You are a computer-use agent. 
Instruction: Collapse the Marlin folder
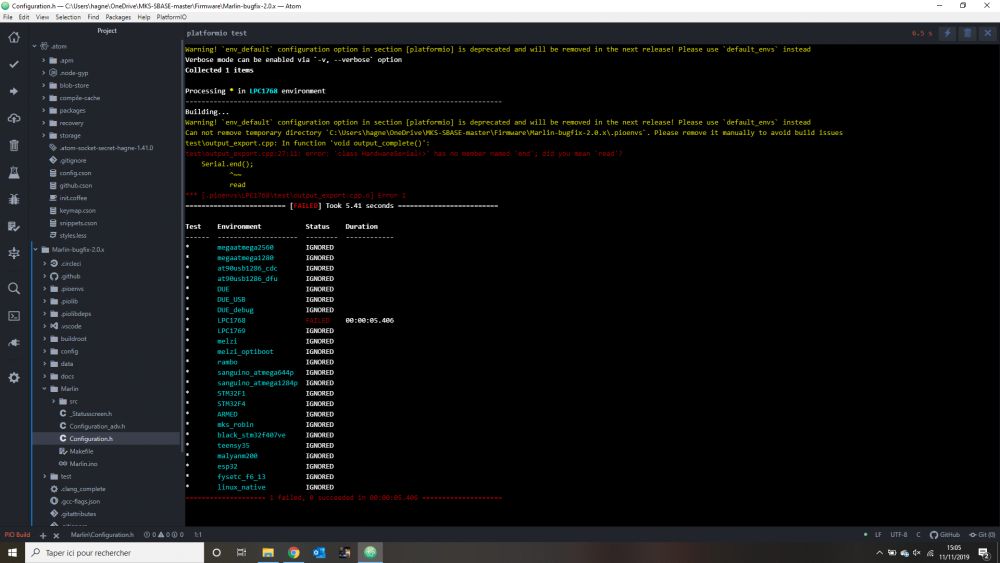(45, 389)
